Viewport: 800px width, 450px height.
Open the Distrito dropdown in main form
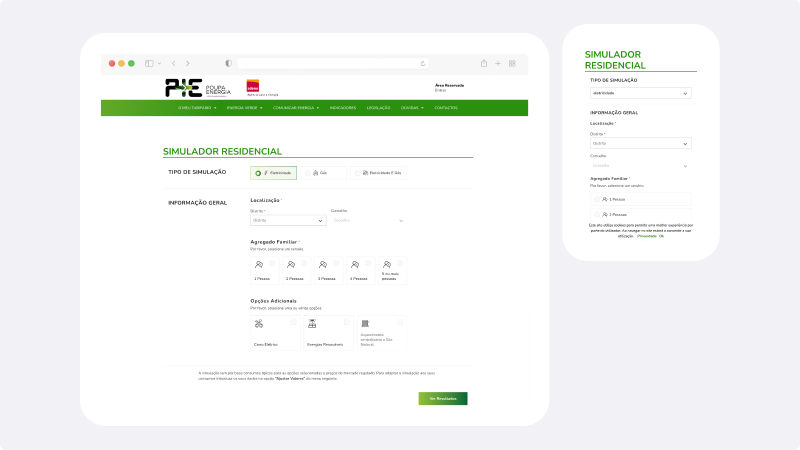[x=288, y=220]
